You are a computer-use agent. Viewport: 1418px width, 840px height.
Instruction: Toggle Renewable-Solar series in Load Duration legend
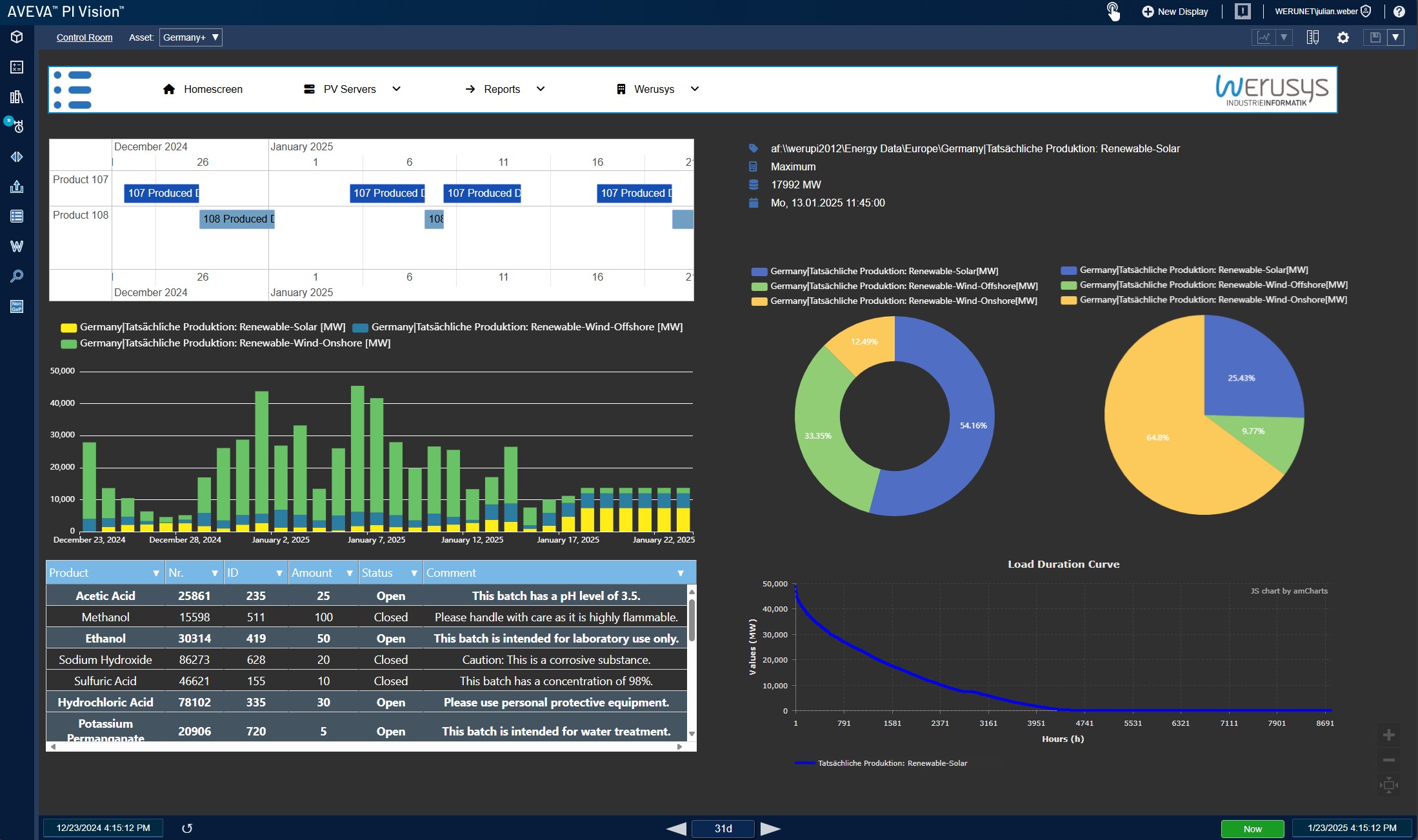point(892,763)
